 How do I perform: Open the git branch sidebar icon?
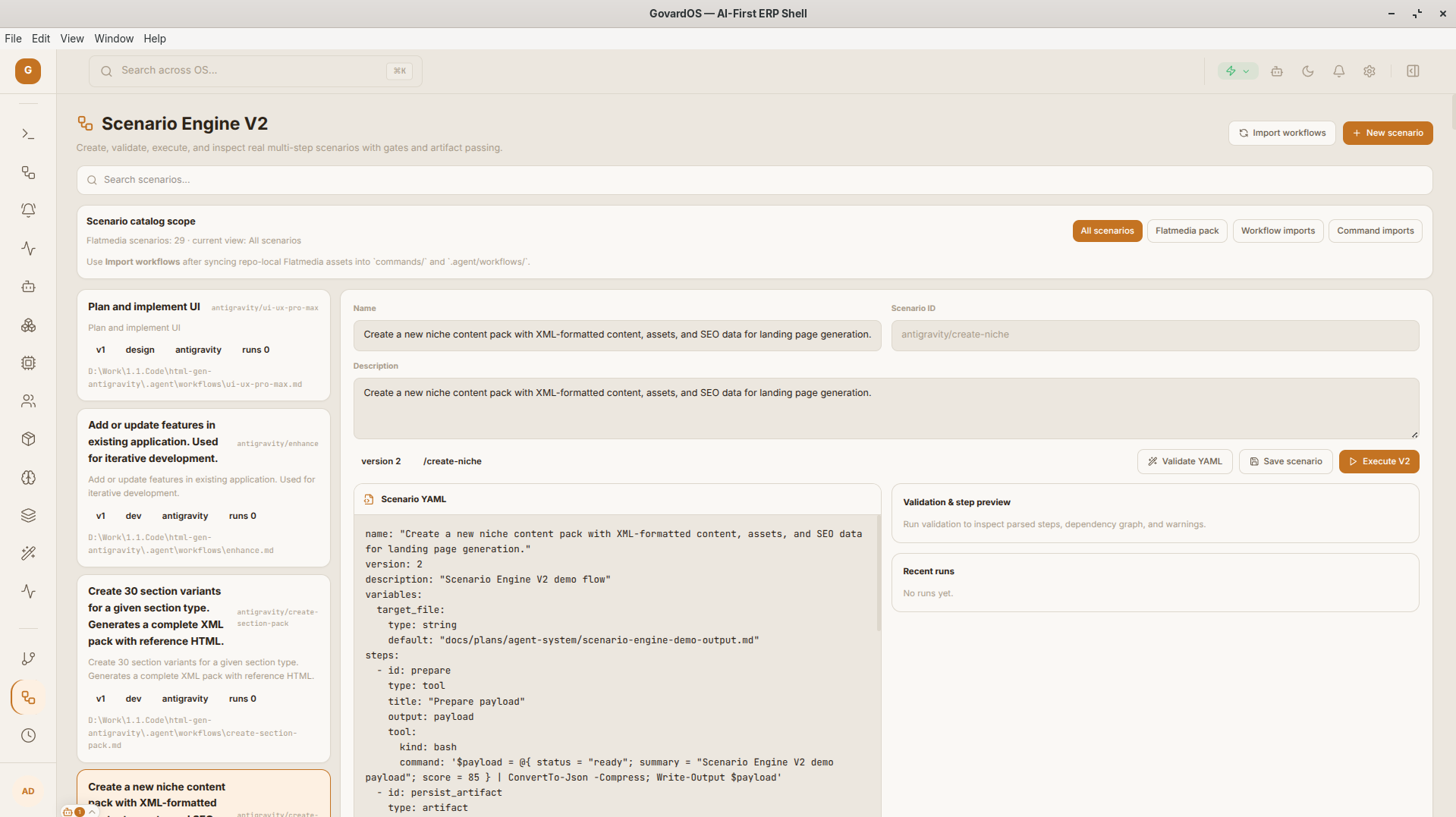tap(28, 659)
